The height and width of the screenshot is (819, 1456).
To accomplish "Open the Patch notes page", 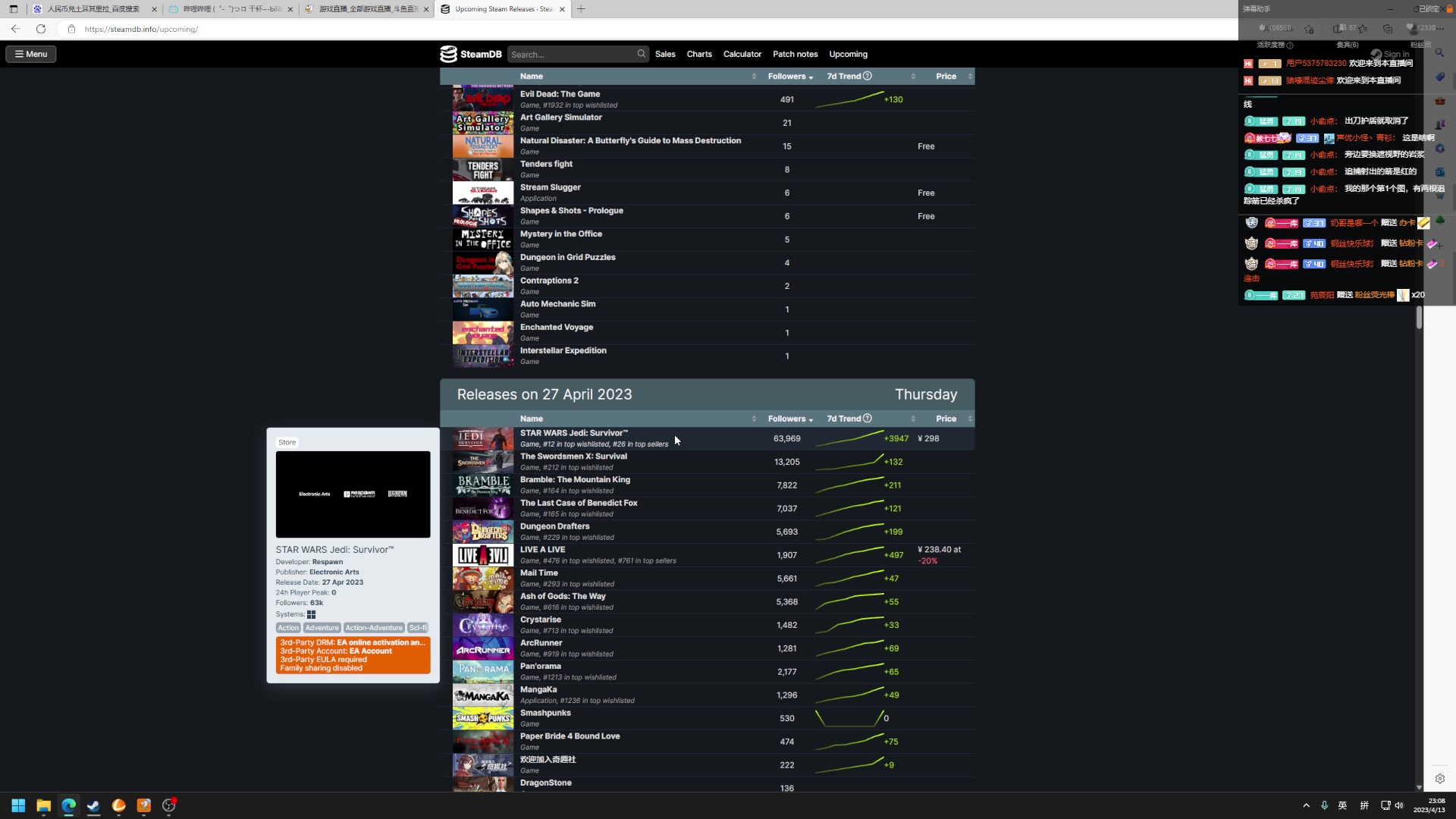I will point(795,54).
